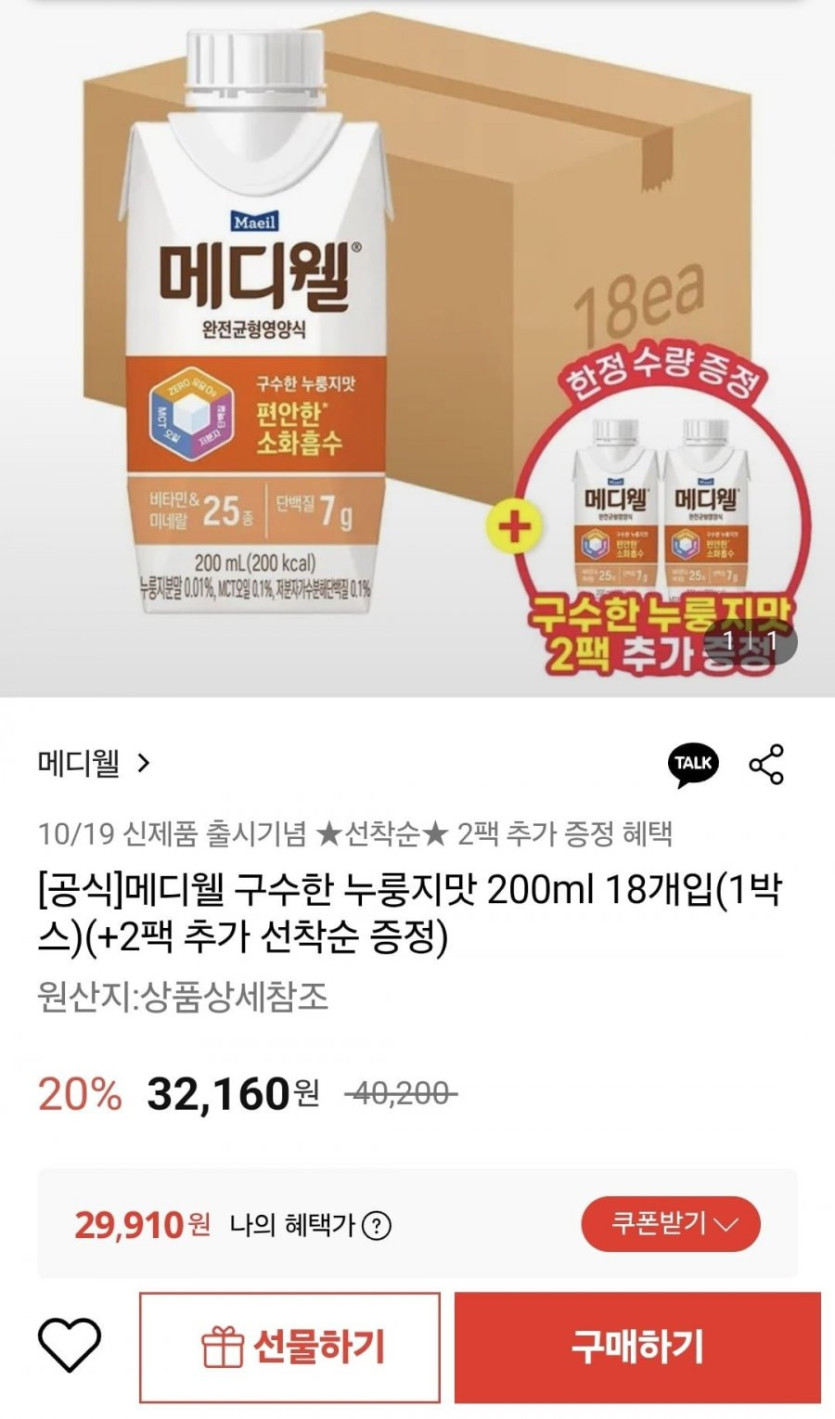Tap the gift box icon in 선물하기
Viewport: 835px width, 1419px height.
coord(223,1347)
